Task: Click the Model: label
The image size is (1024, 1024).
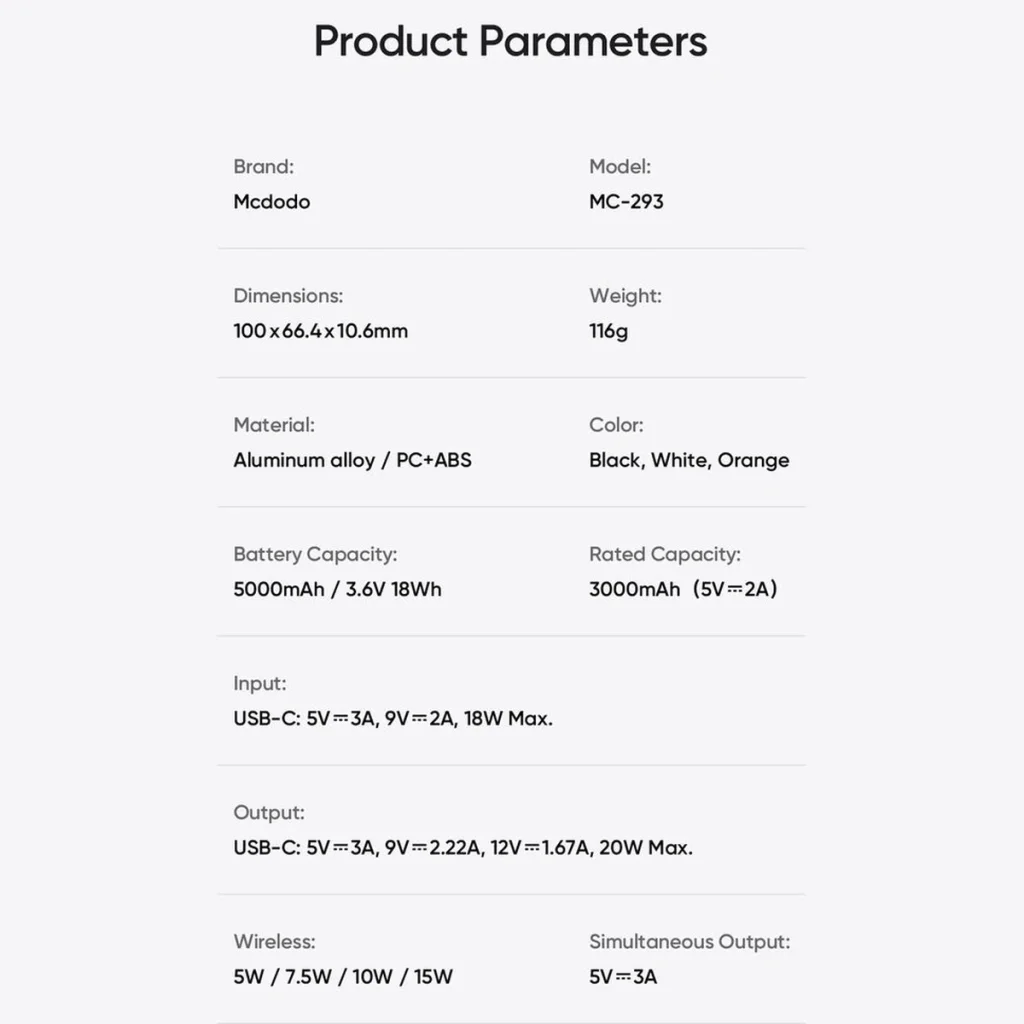Action: (x=620, y=167)
